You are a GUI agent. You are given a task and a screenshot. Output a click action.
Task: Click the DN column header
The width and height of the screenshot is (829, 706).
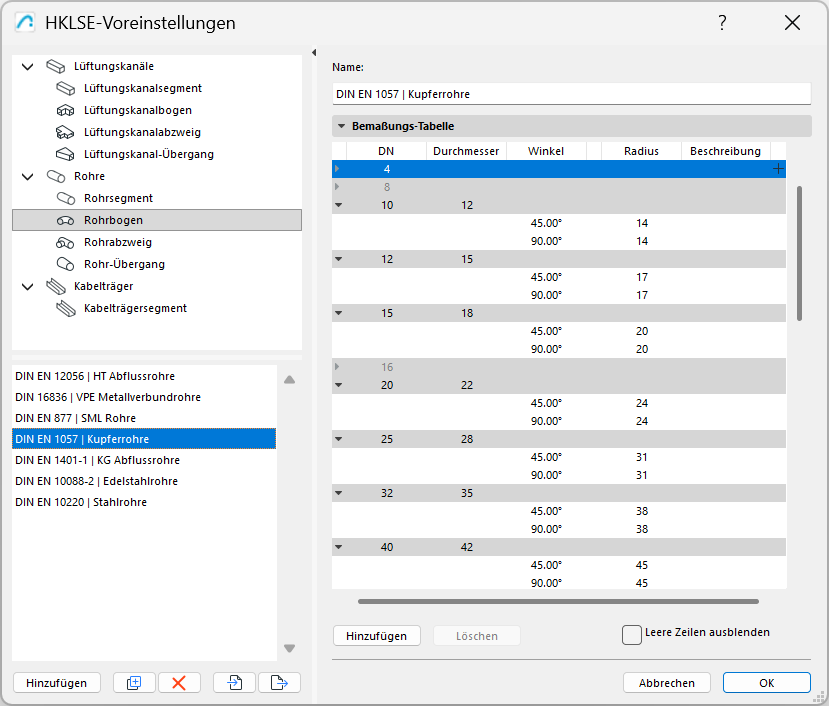tap(386, 151)
